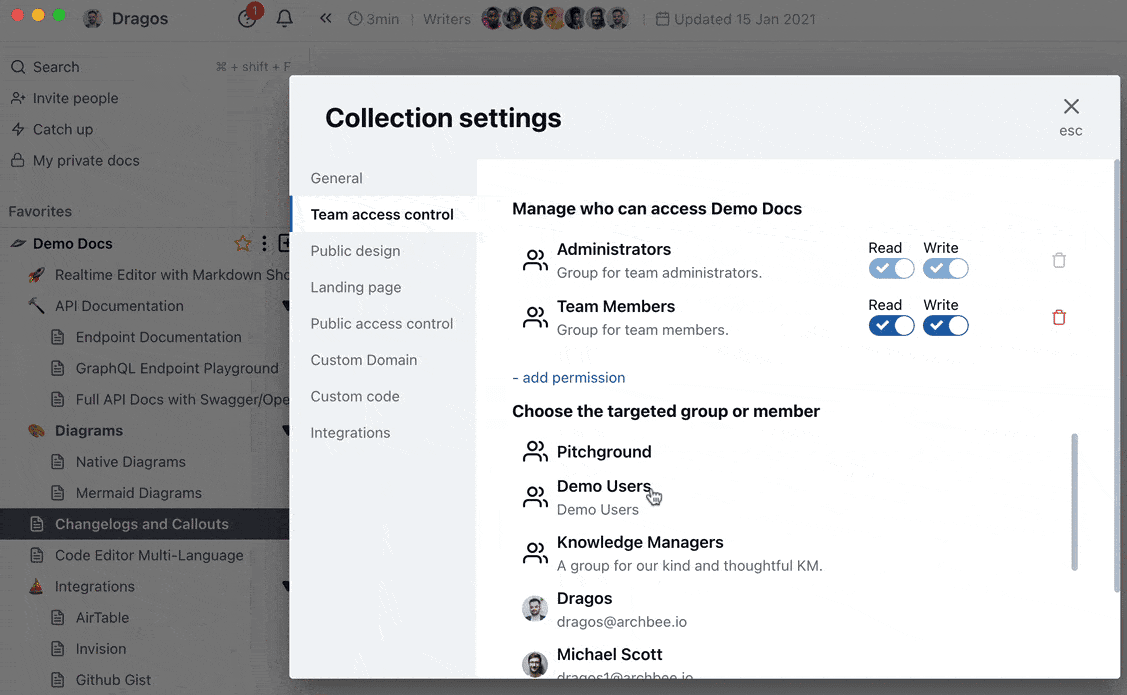Open Demo Docs three-dot options menu
Screen dimensions: 1127x695
click(264, 243)
